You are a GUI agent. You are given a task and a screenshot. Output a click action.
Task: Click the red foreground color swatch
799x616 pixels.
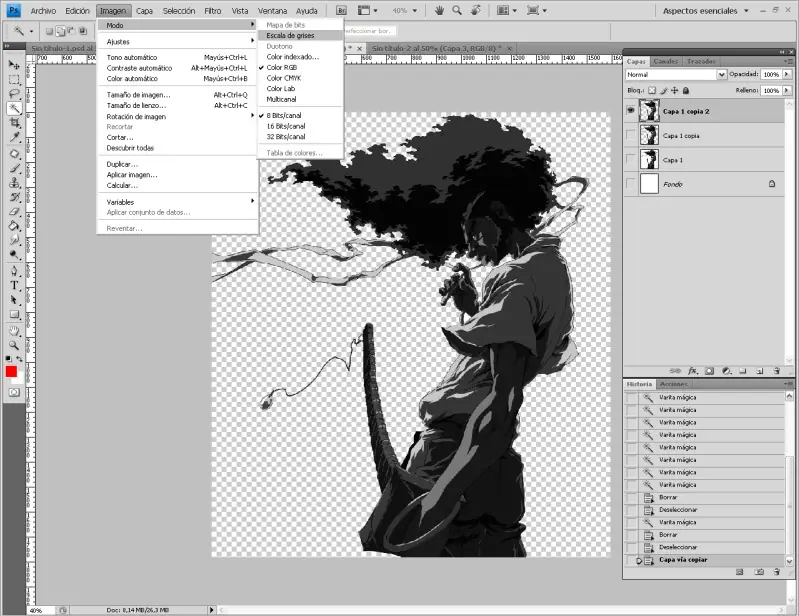11,371
